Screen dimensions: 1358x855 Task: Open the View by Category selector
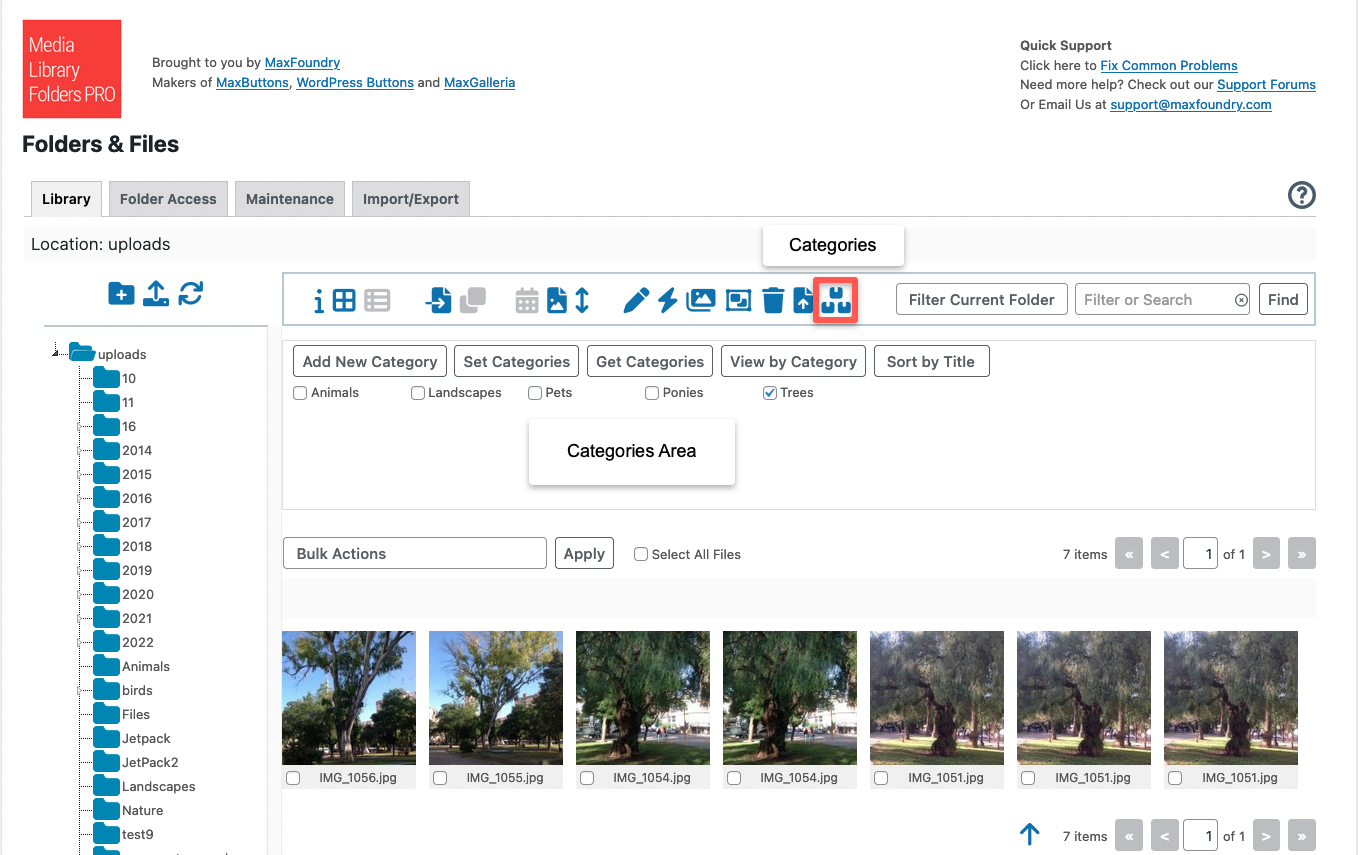793,361
